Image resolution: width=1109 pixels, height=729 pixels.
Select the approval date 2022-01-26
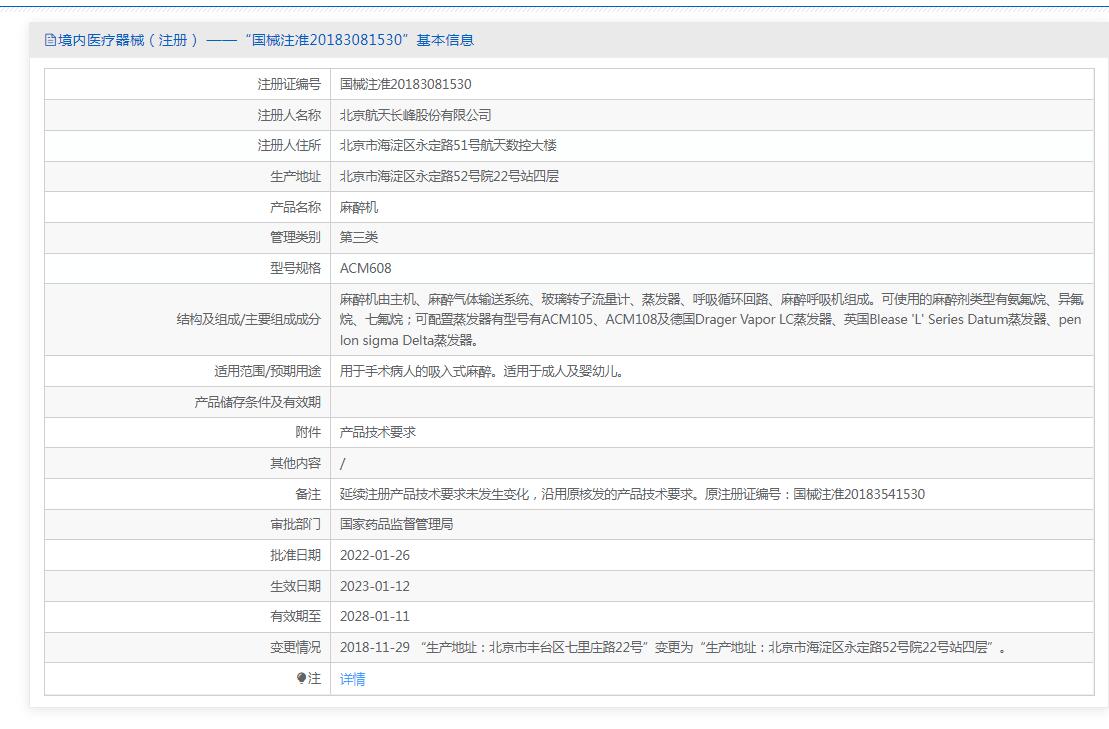tap(374, 555)
